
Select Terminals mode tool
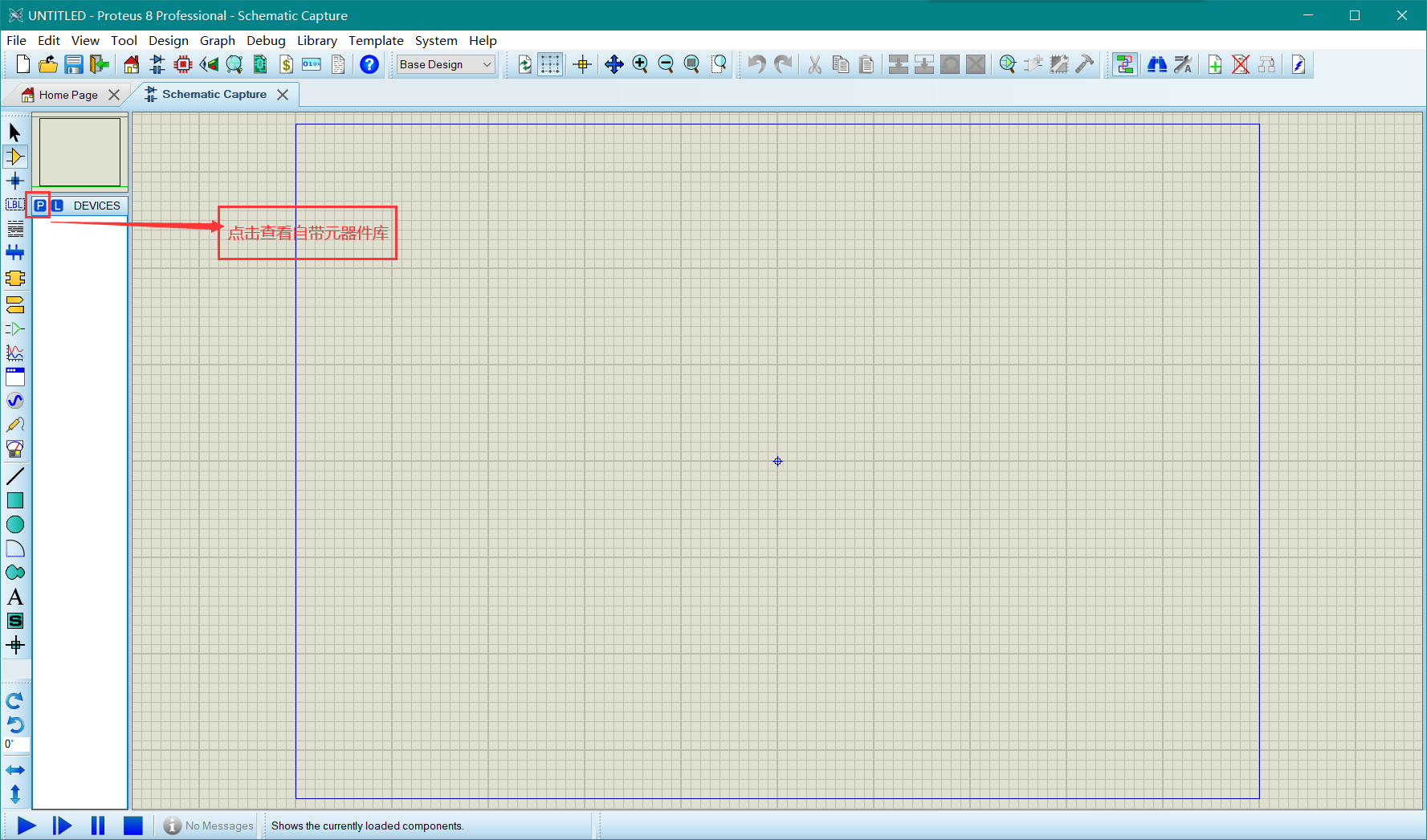click(x=15, y=304)
